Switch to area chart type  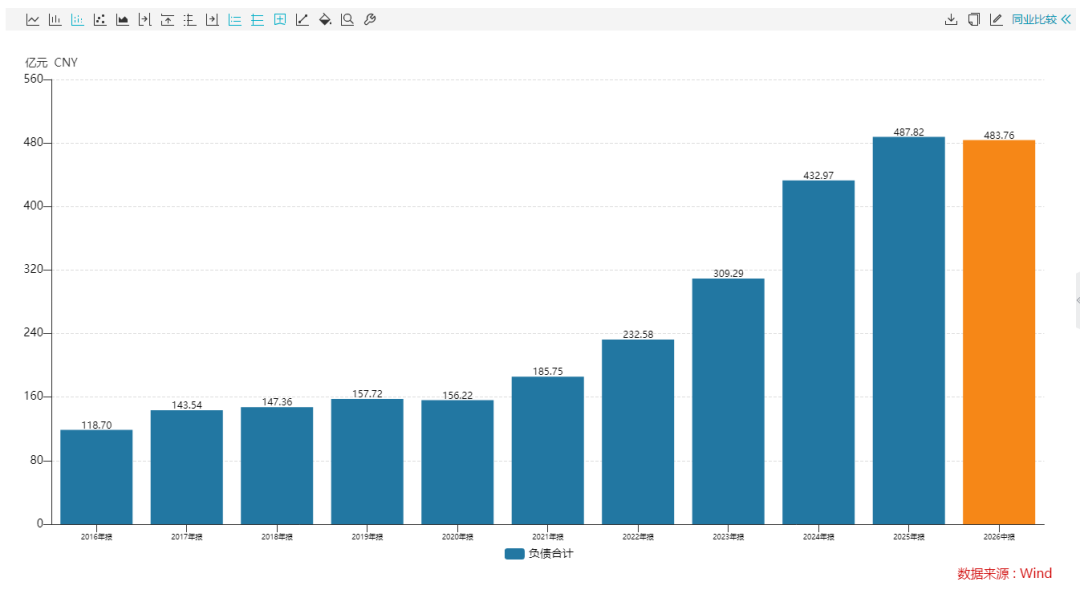click(123, 20)
